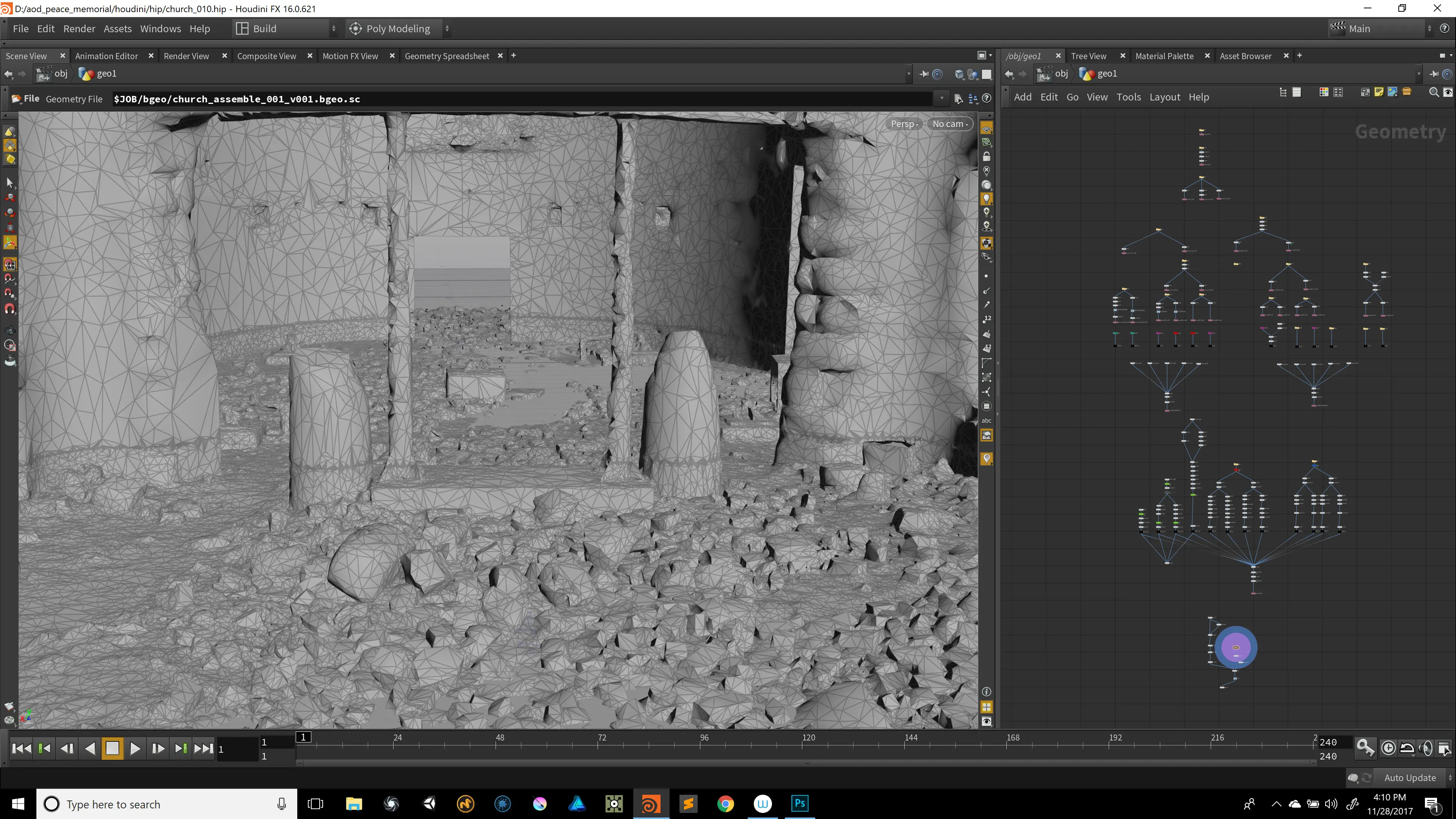Open the sticky note tool in network editor
Screen dimensions: 1456x819
coord(1379,92)
